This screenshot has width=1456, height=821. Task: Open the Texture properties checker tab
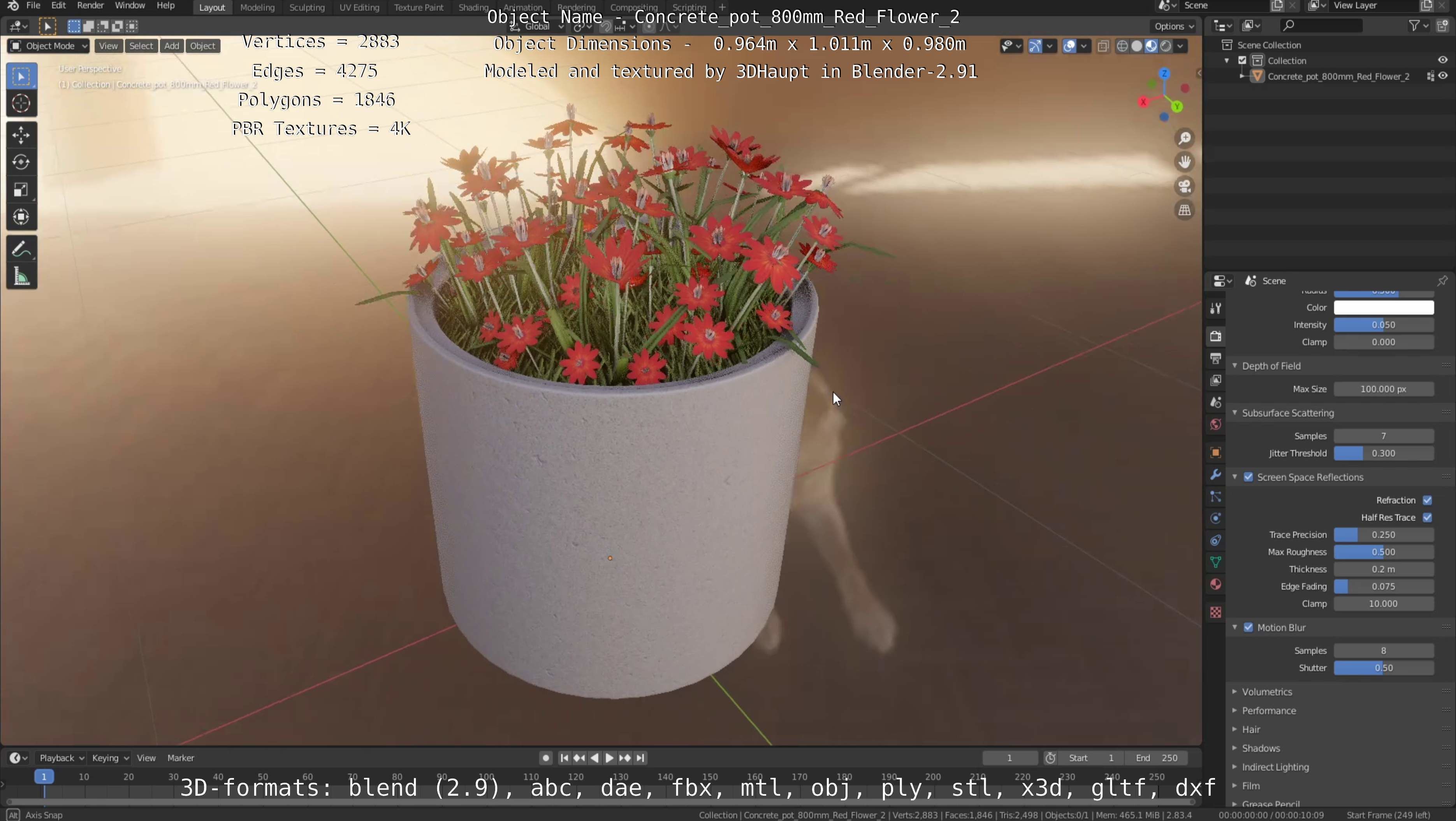pos(1216,612)
